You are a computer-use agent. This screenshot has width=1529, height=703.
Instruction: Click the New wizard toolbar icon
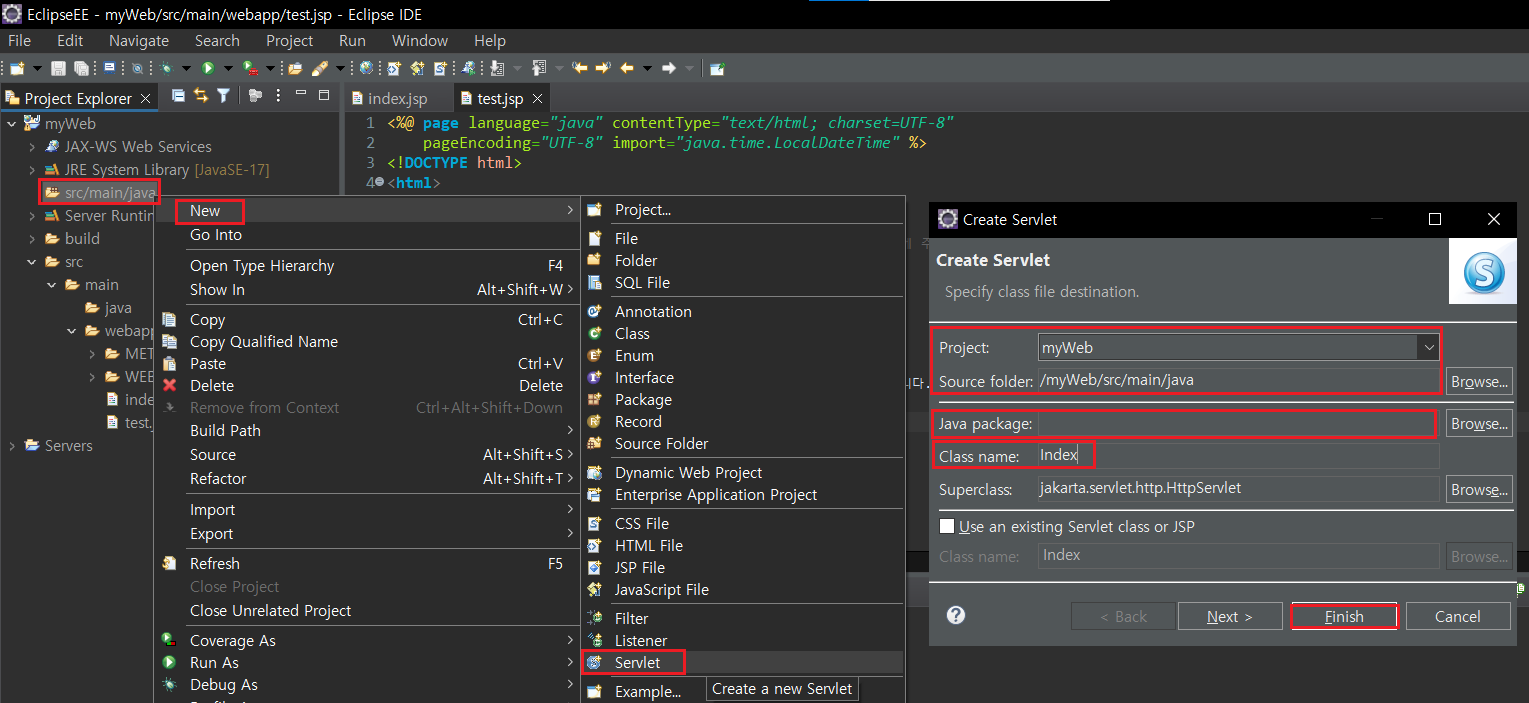(17, 68)
